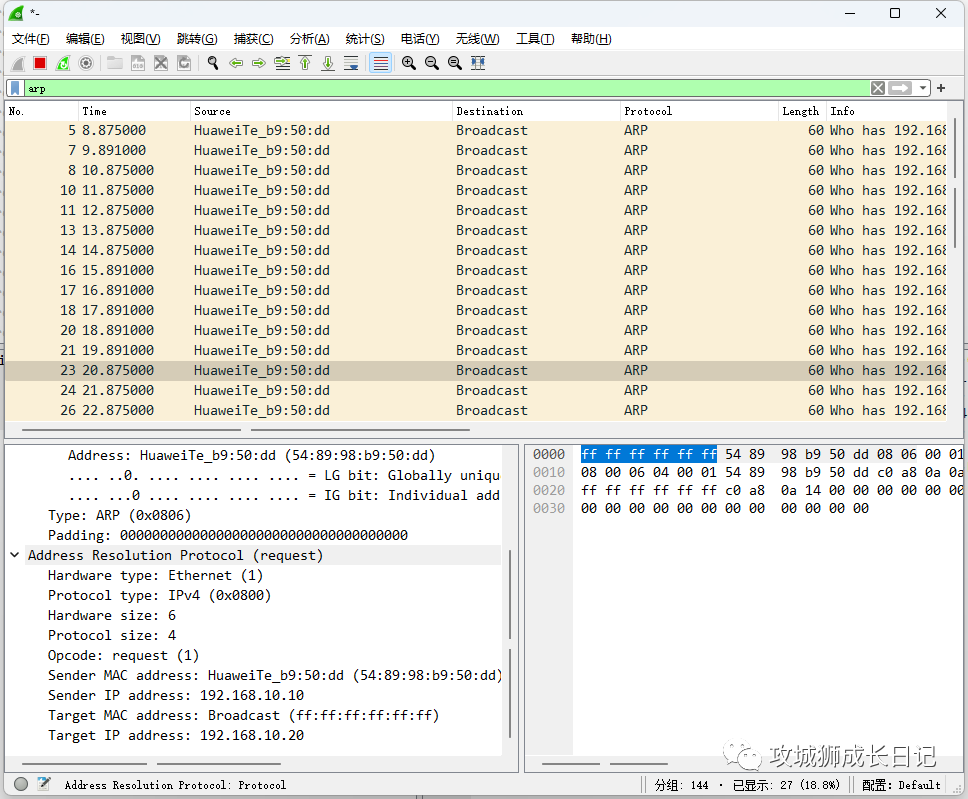Viewport: 968px width, 799px height.
Task: Click the Find packet magnifier icon
Action: (x=212, y=63)
